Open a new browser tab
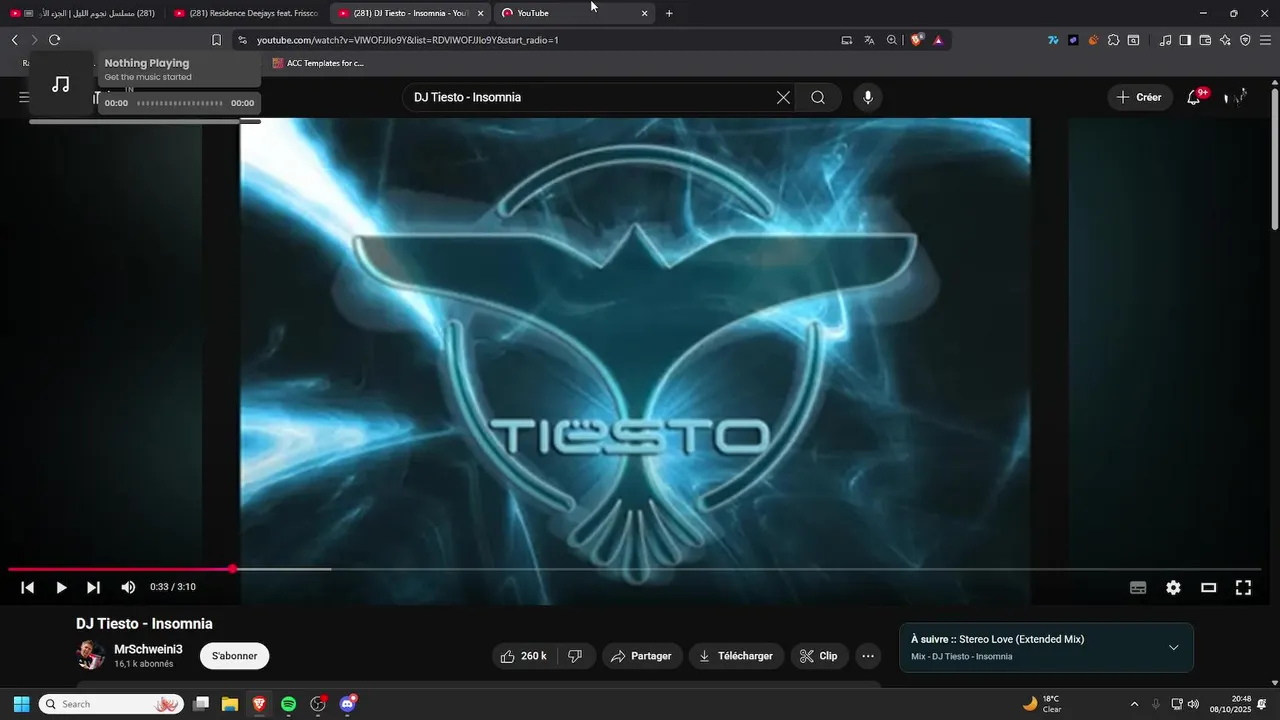 (669, 13)
